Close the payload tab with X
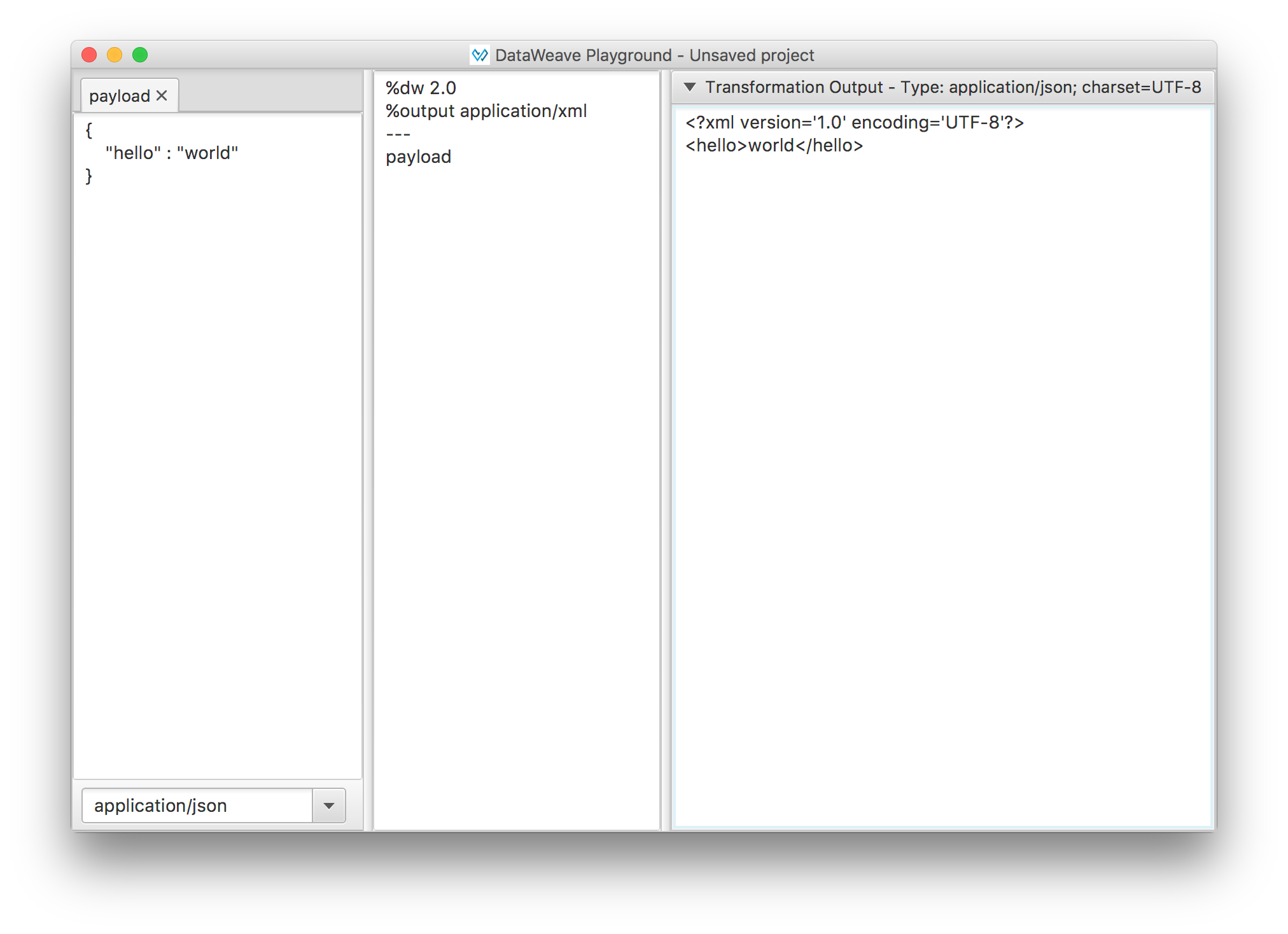1288x934 pixels. [x=162, y=95]
